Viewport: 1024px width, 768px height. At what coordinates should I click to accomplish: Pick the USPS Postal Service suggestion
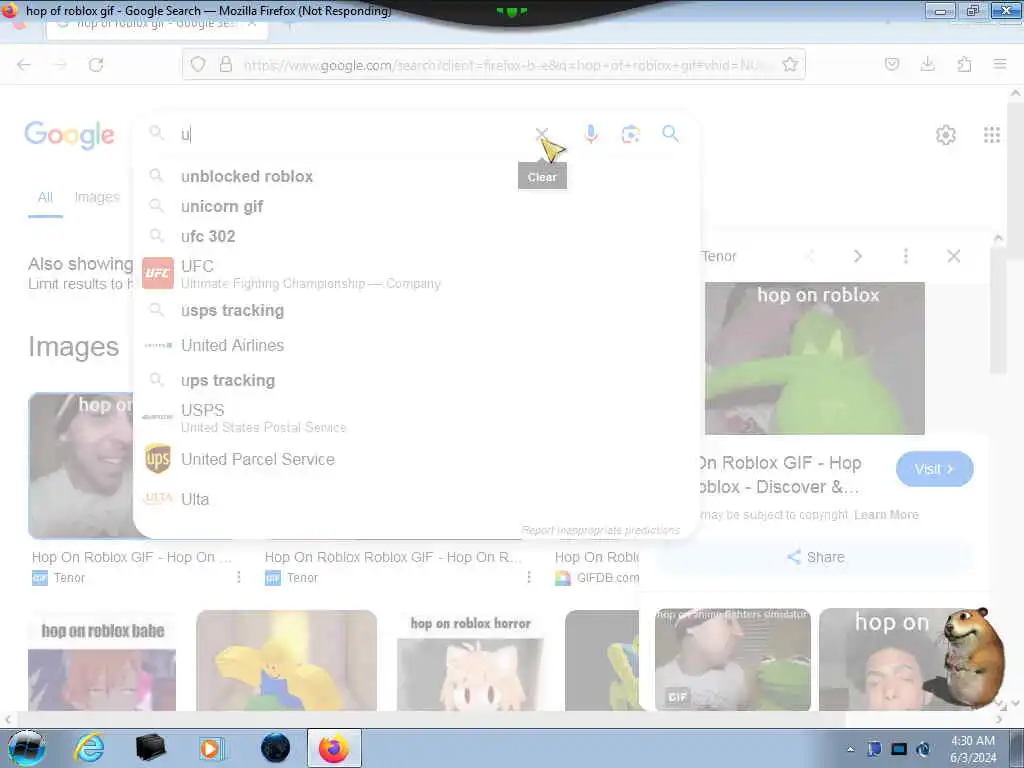coord(415,418)
